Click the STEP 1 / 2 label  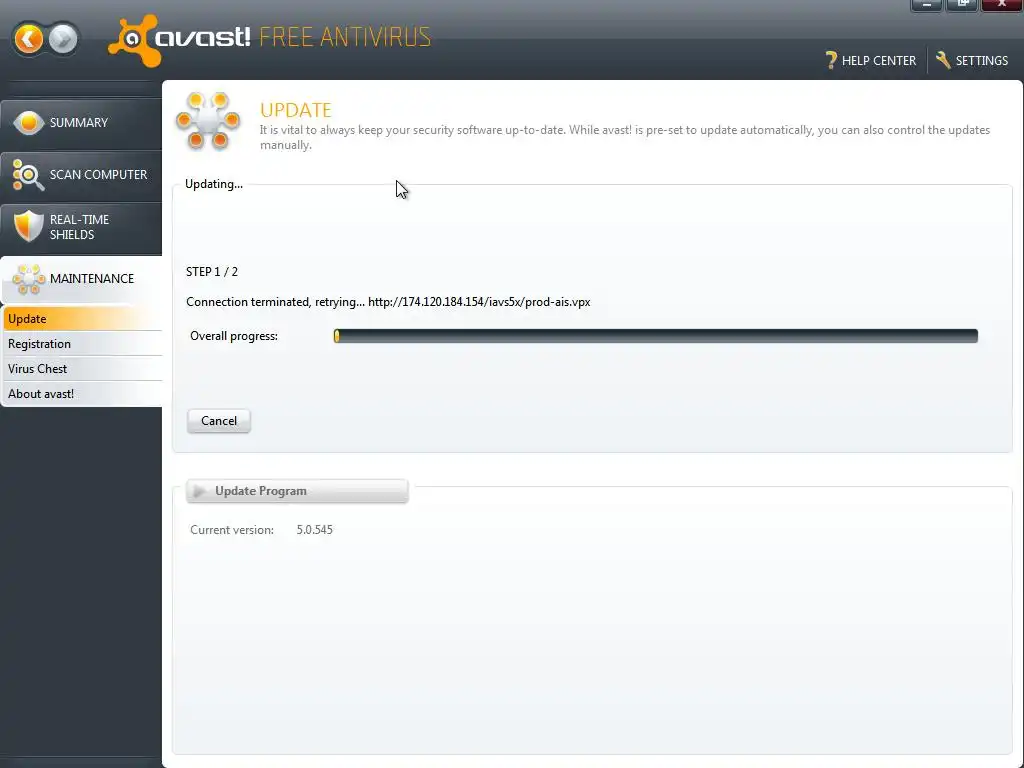point(212,272)
